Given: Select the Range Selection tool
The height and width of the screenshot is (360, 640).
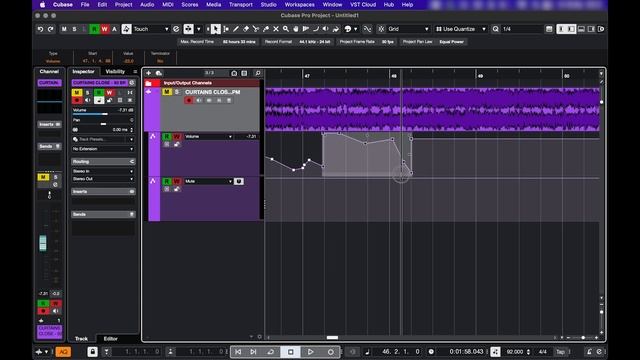Looking at the screenshot, I should (x=226, y=29).
